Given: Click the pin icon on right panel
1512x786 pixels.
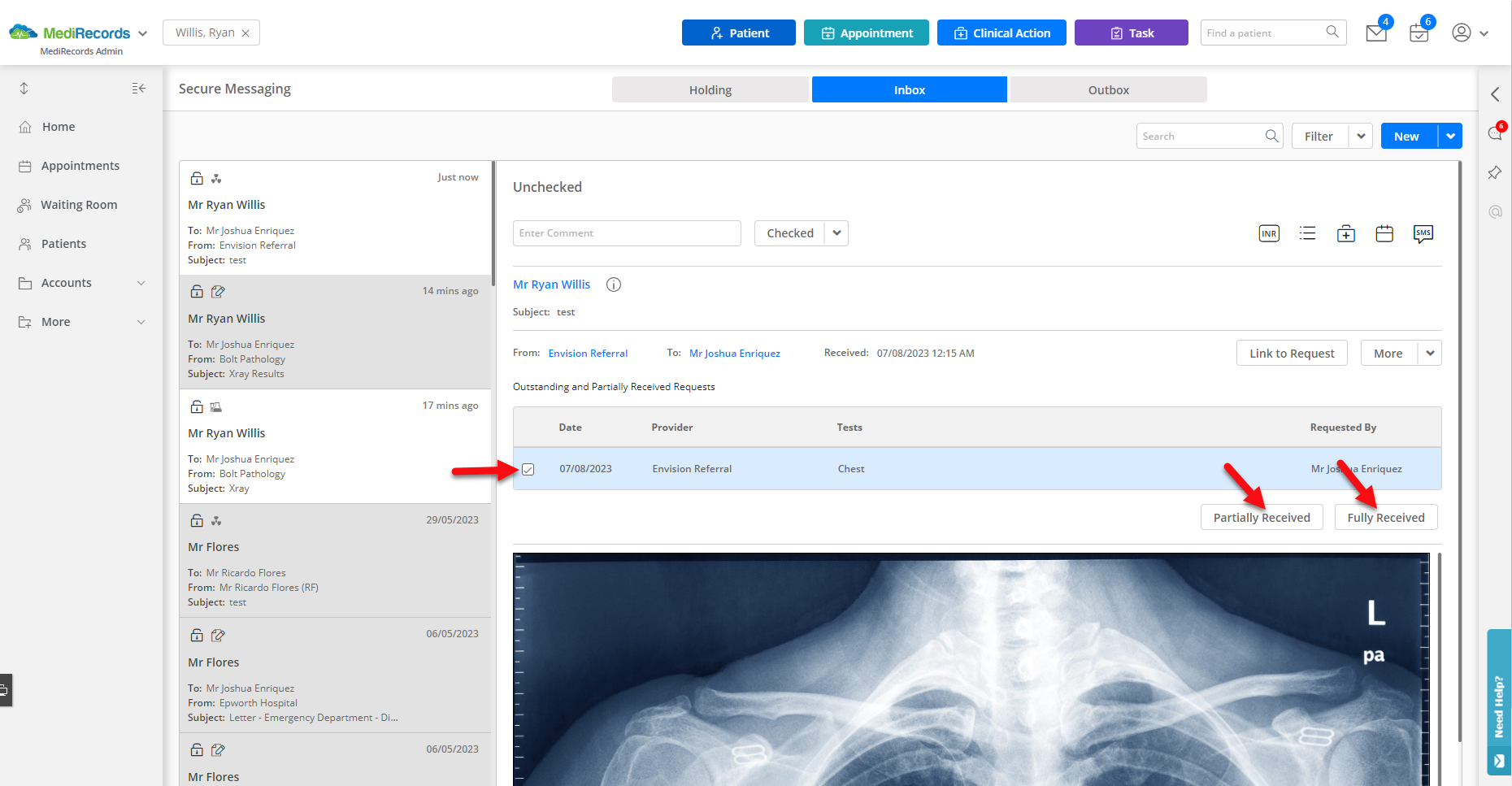Looking at the screenshot, I should click(x=1495, y=172).
